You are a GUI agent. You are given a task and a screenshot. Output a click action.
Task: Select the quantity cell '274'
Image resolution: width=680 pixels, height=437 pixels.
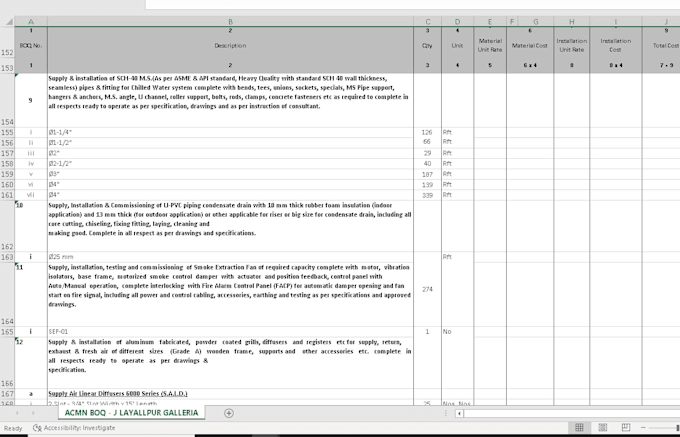click(x=428, y=290)
